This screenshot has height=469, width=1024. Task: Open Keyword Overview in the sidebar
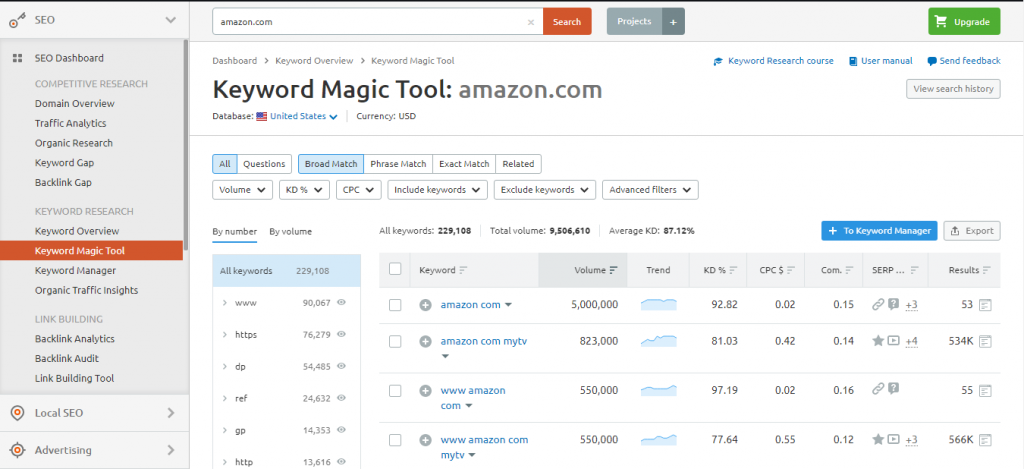tap(77, 231)
